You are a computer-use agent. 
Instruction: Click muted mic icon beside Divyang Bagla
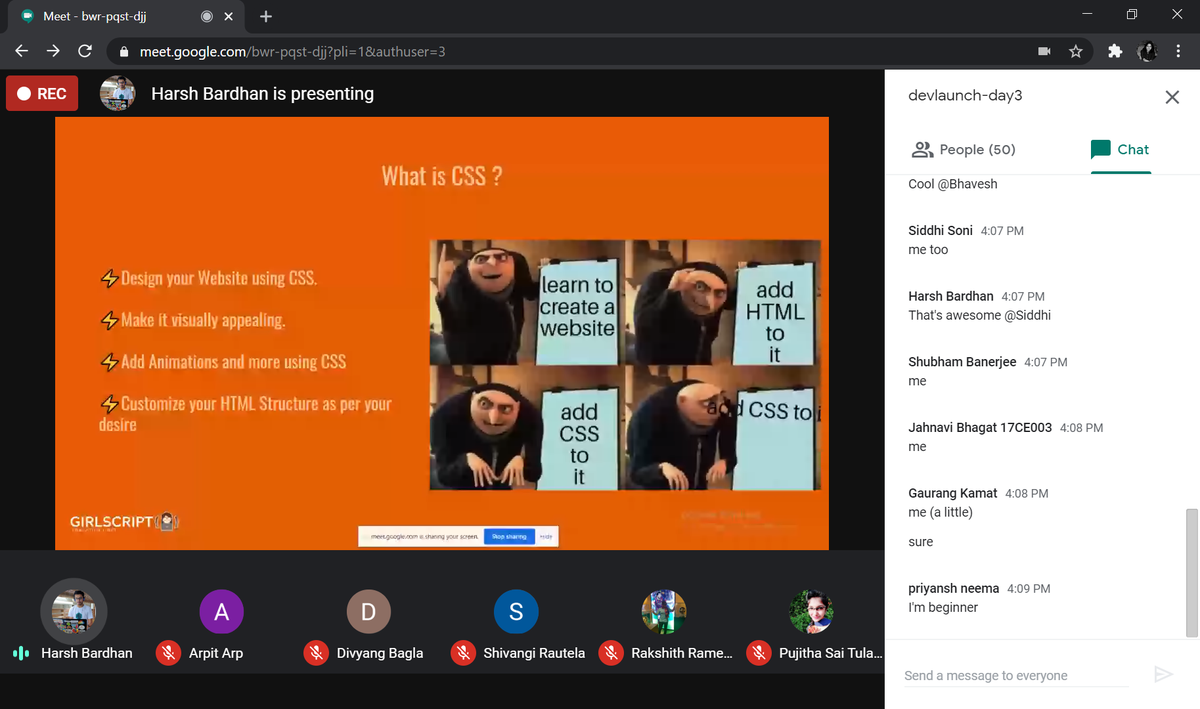pos(316,653)
